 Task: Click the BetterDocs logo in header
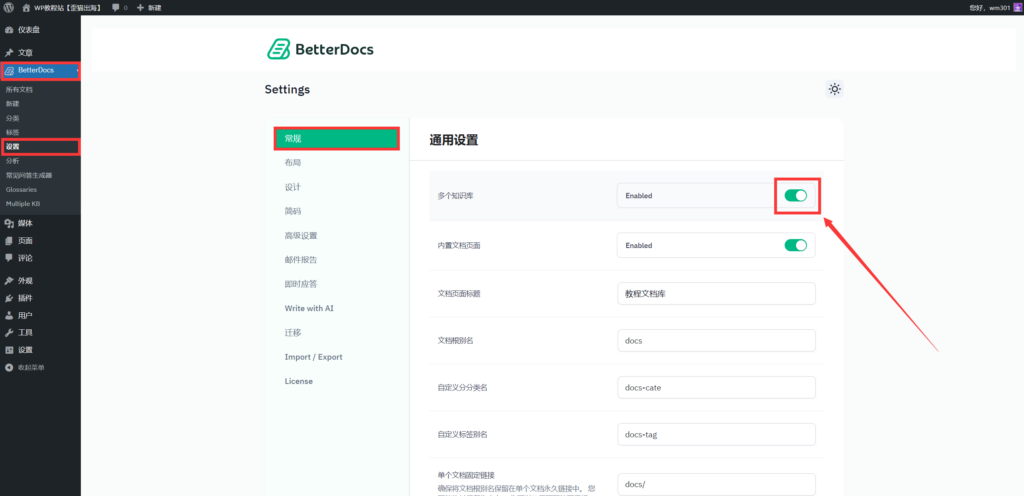320,49
